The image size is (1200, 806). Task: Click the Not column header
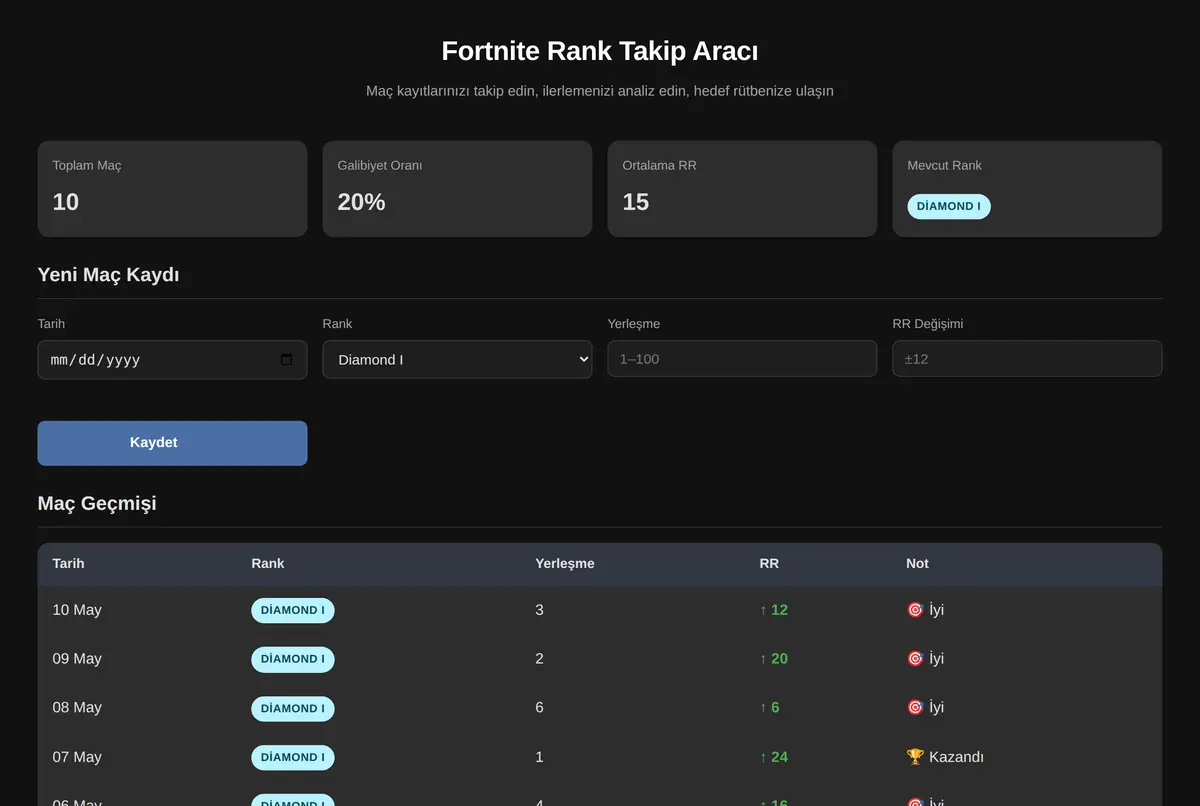(917, 564)
